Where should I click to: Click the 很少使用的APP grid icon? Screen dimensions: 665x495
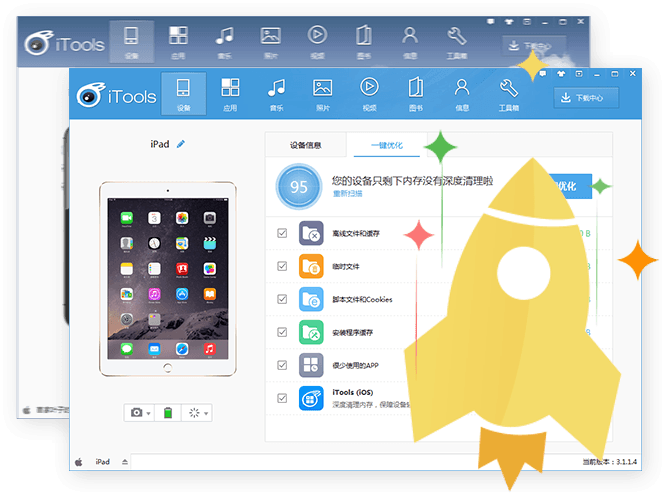(311, 365)
